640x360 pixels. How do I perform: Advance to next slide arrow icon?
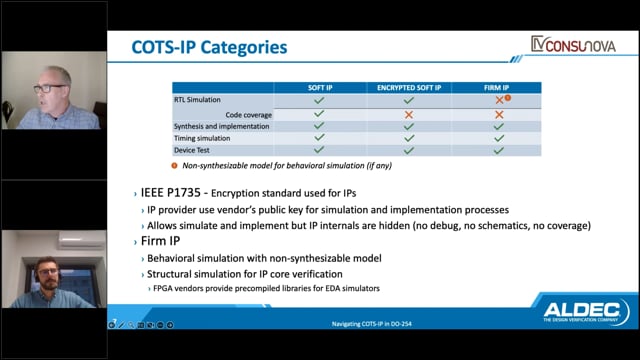tap(170, 325)
